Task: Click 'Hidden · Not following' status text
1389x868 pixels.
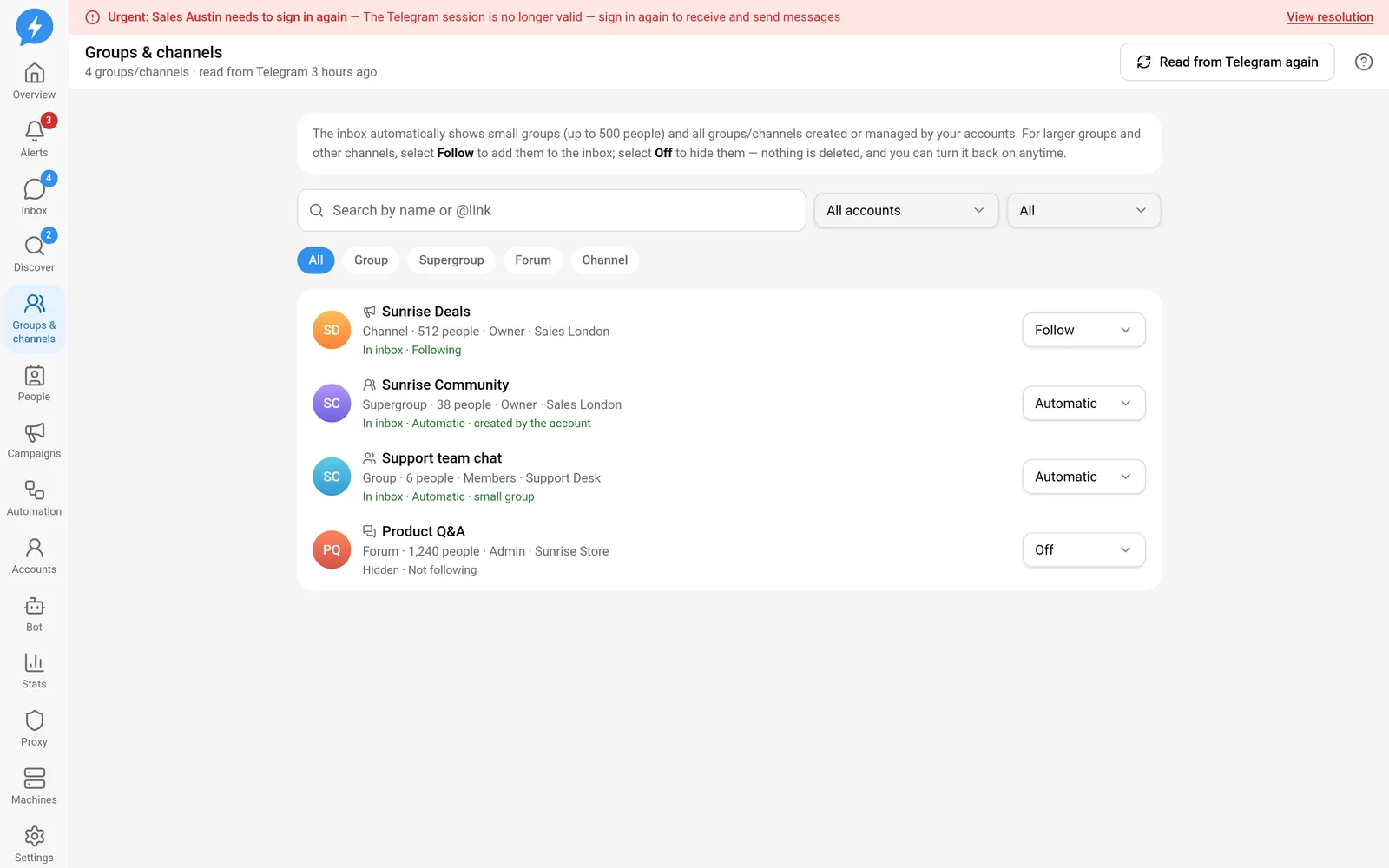Action: tap(419, 570)
